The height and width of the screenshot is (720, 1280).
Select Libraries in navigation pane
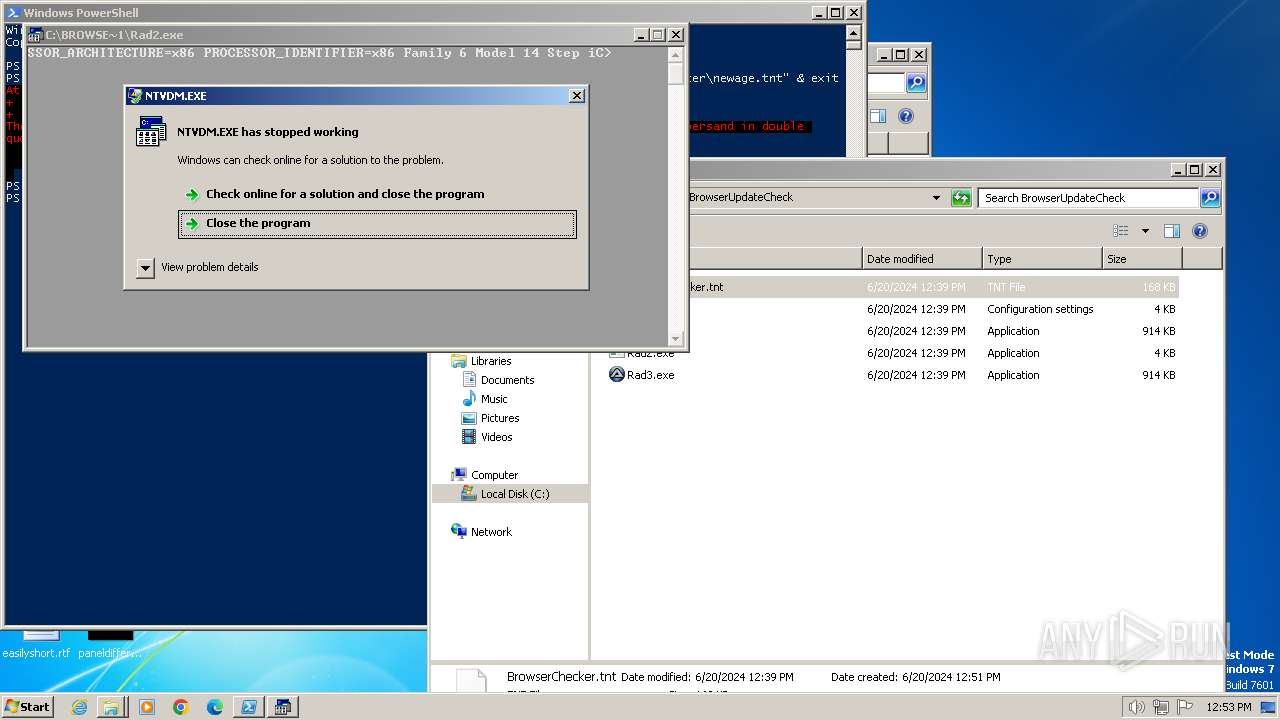point(490,361)
